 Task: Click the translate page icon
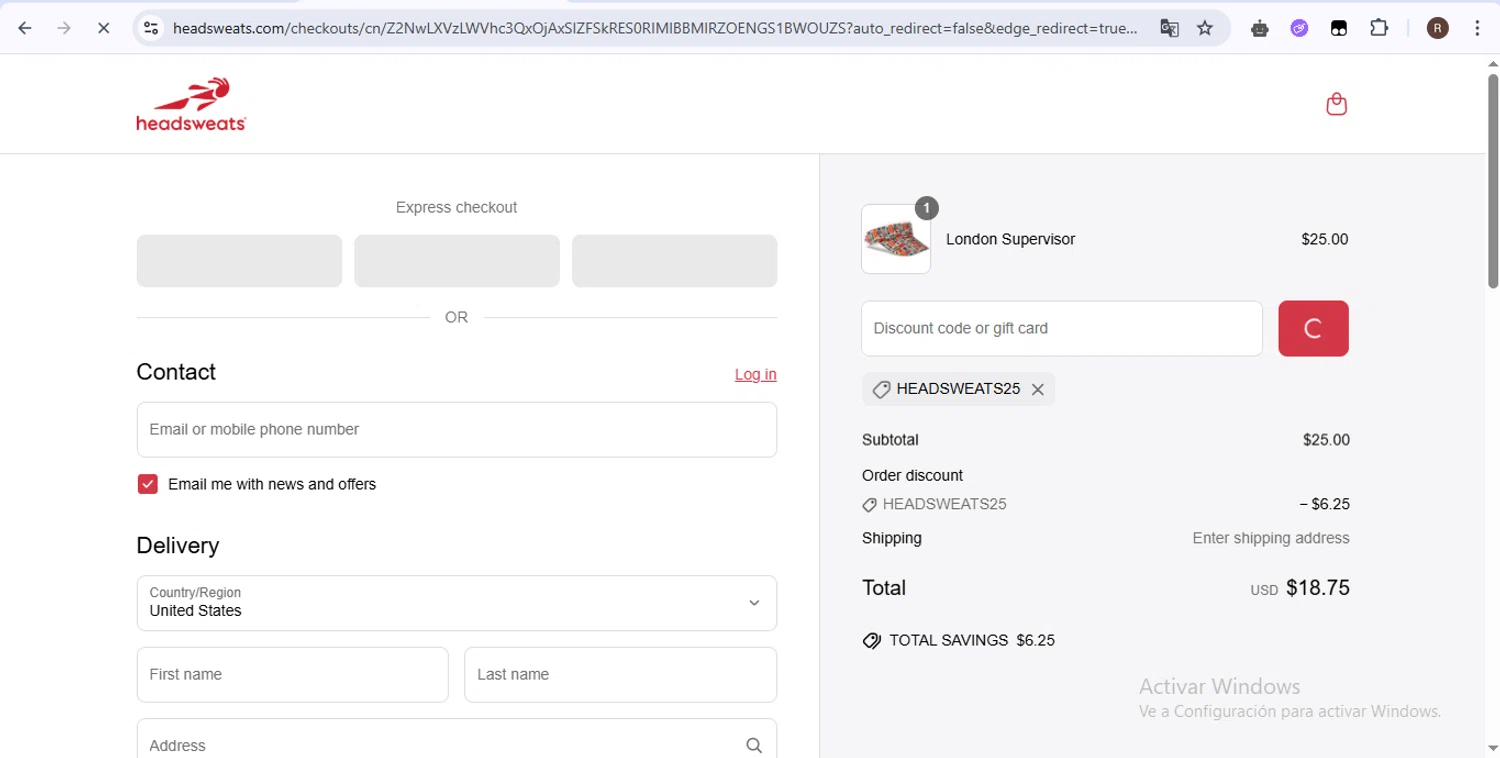tap(1169, 28)
